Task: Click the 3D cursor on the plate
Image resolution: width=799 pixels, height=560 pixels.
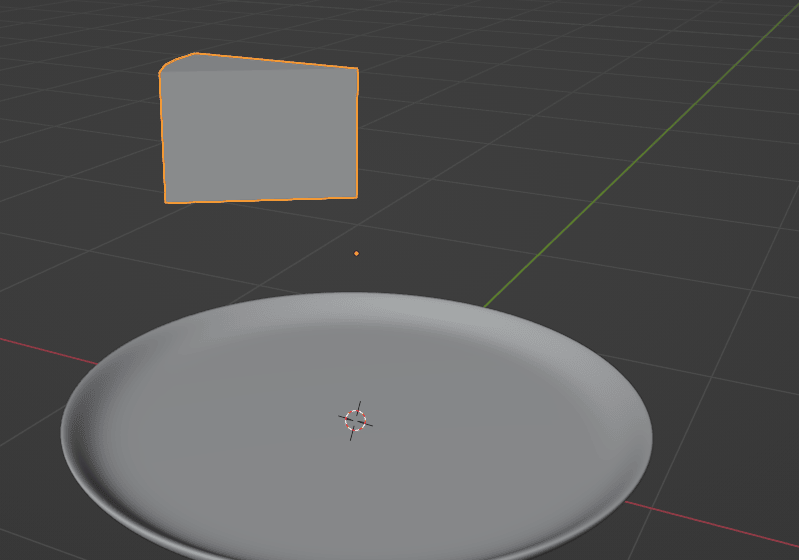Action: coord(355,420)
